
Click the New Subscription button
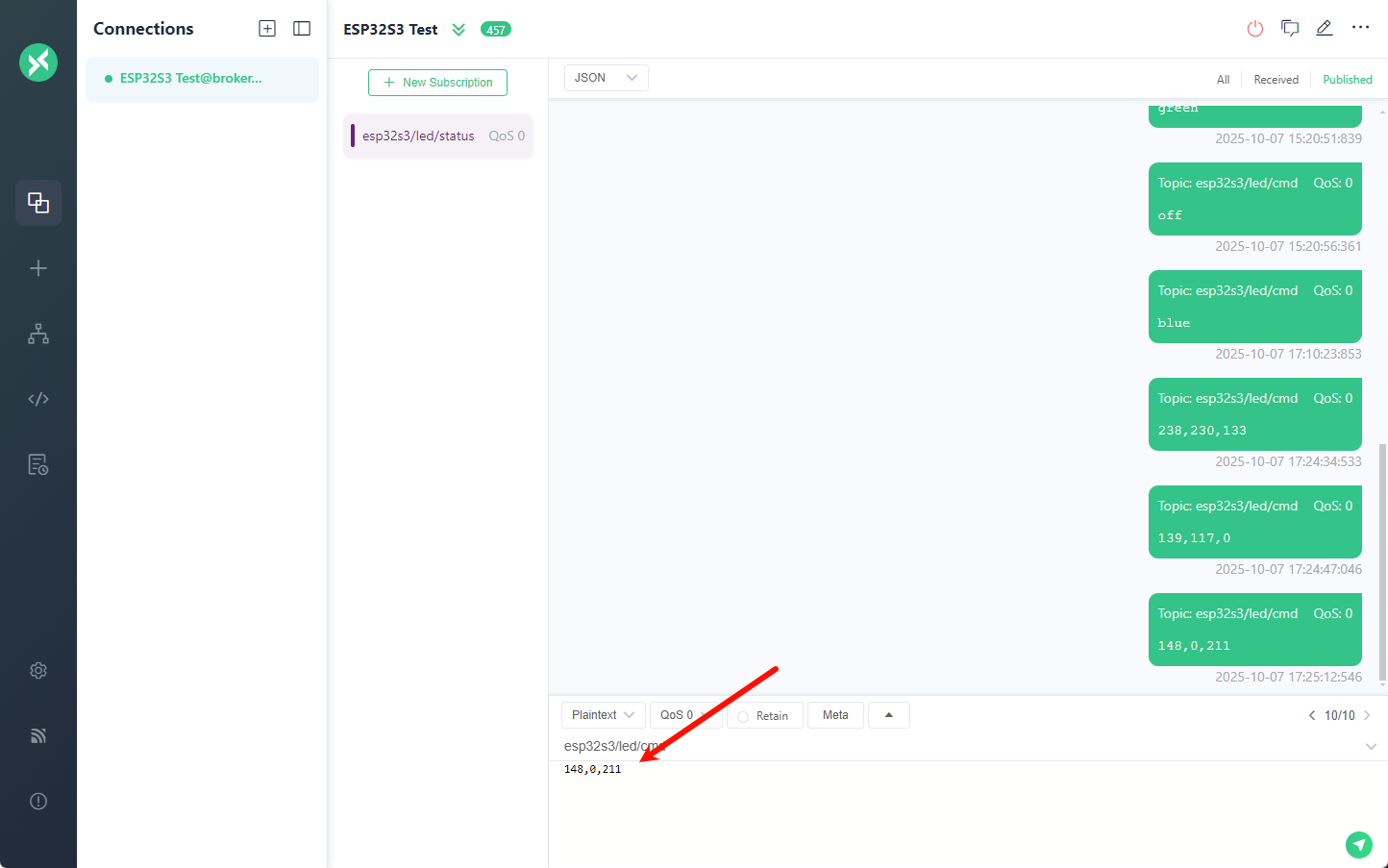click(437, 83)
